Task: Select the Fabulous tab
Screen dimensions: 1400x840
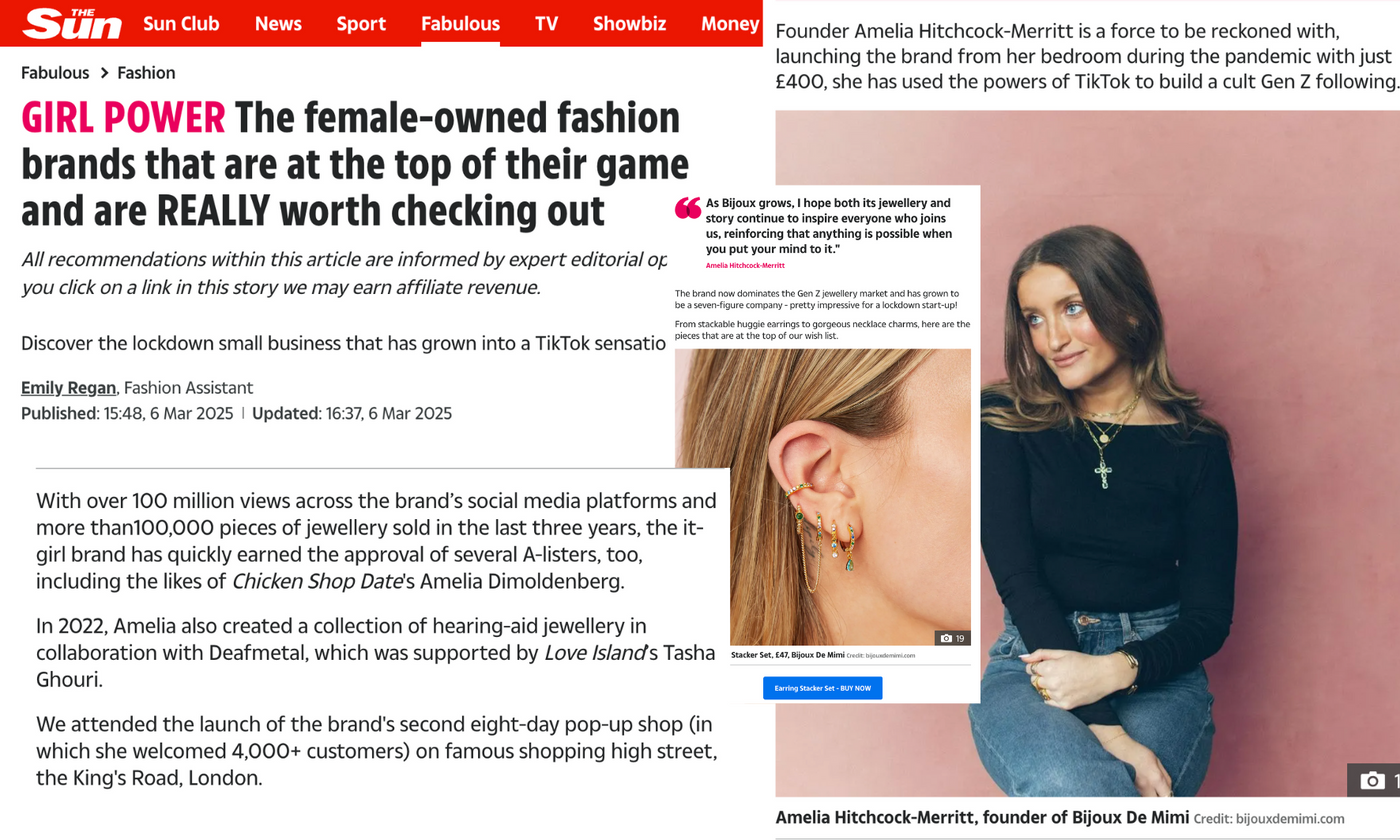Action: pos(460,23)
